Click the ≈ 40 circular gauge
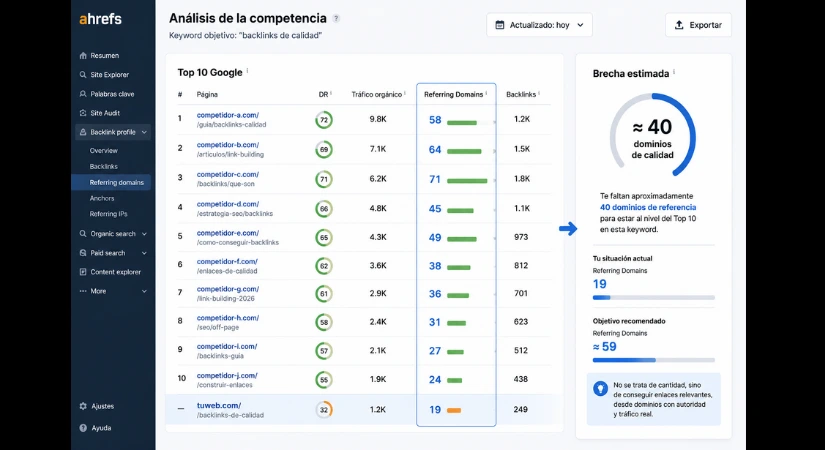Viewport: 825px width, 450px height. click(x=652, y=135)
